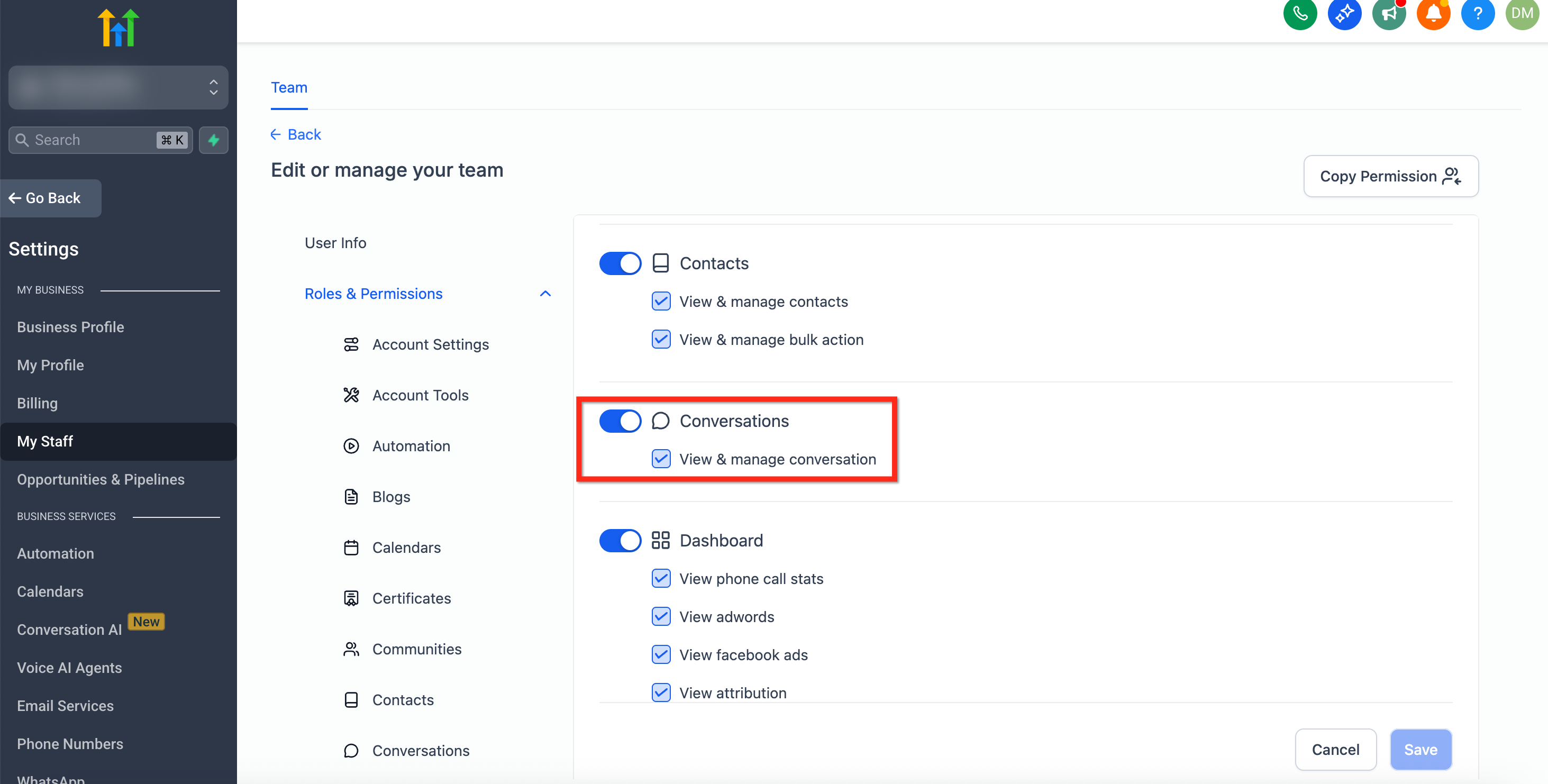The width and height of the screenshot is (1548, 784).
Task: Click the megaphone announcements icon
Action: tap(1388, 13)
